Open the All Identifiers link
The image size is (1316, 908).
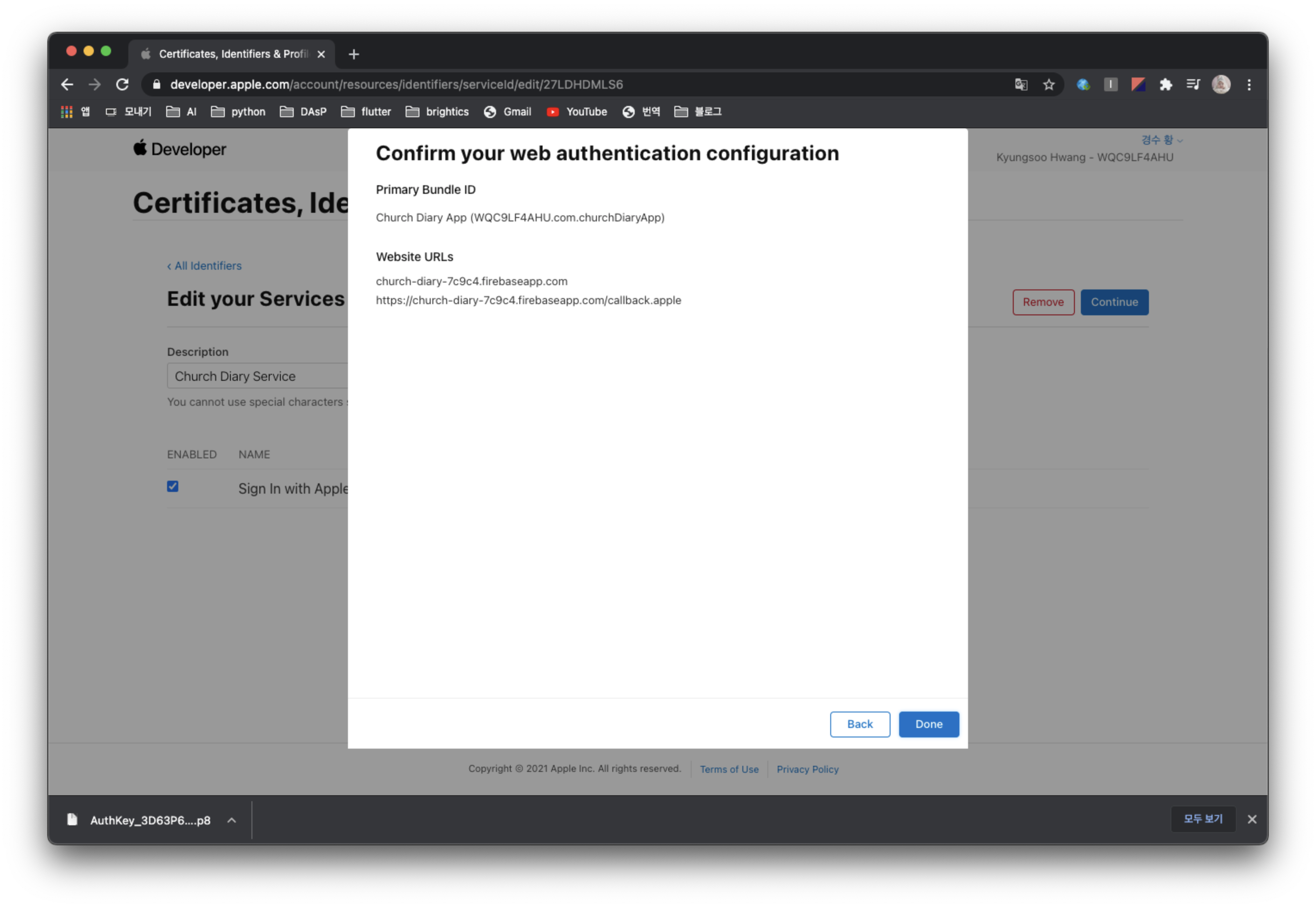[x=205, y=266]
